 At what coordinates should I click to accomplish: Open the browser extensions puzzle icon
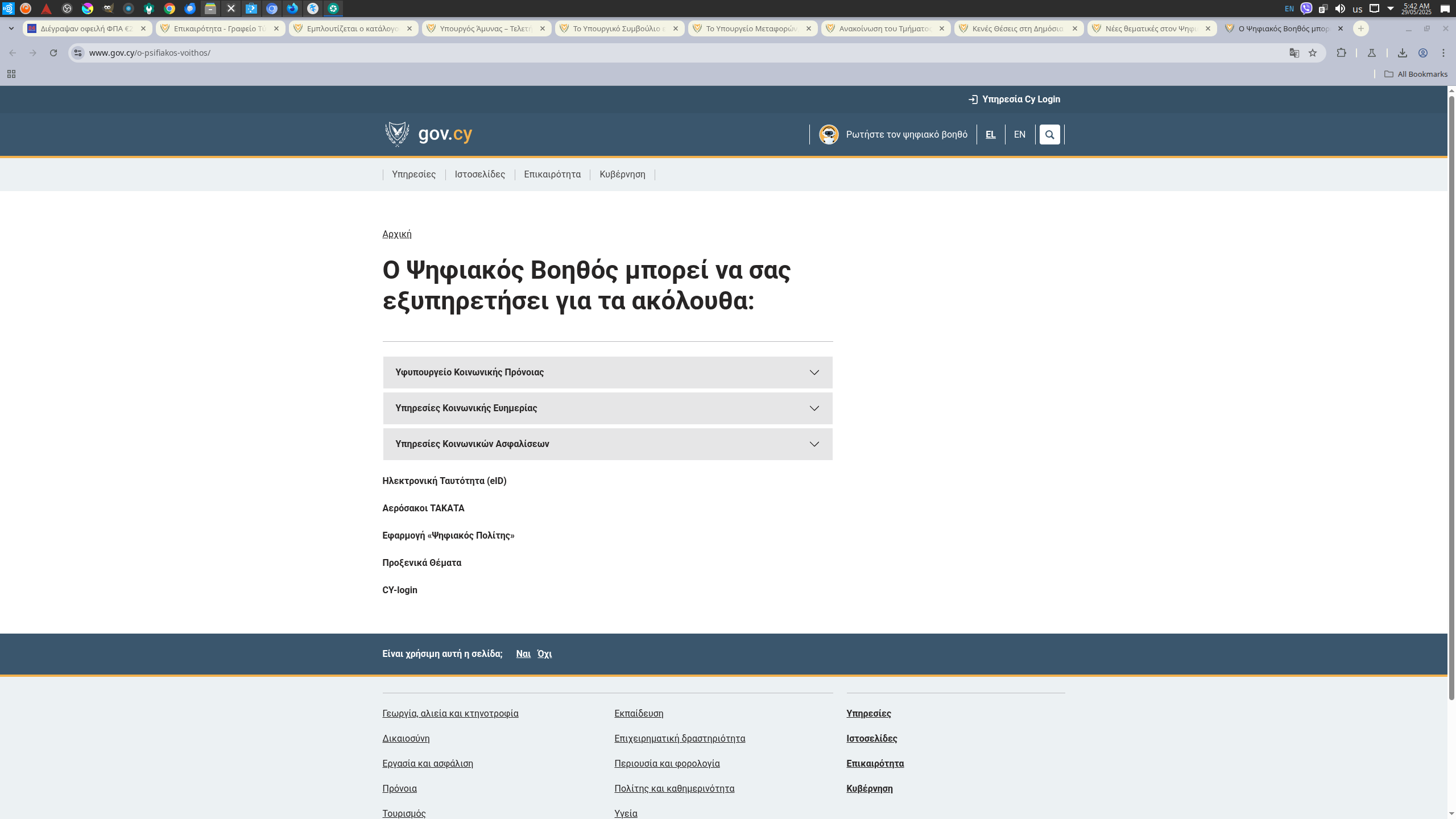[1341, 53]
